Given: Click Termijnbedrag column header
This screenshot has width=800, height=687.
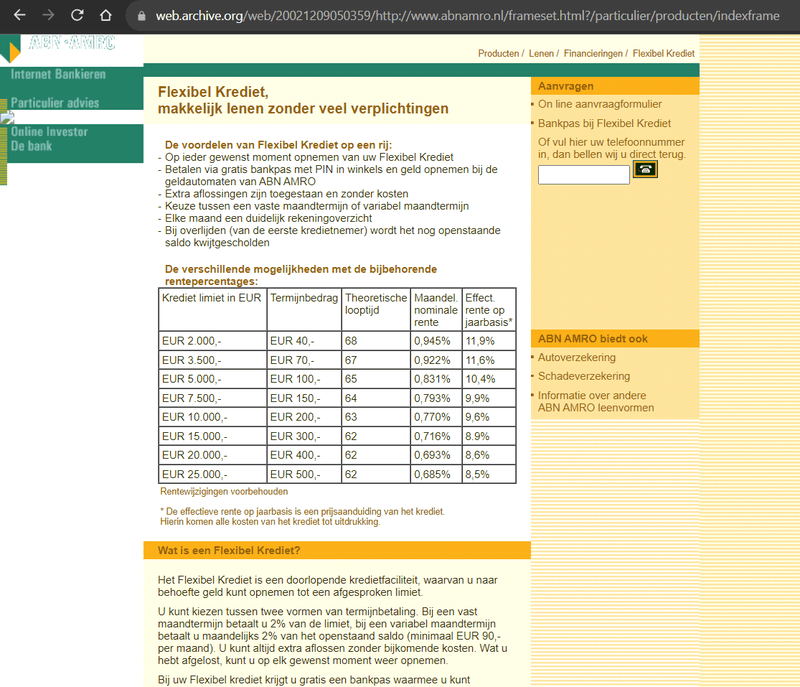Looking at the screenshot, I should (x=304, y=310).
